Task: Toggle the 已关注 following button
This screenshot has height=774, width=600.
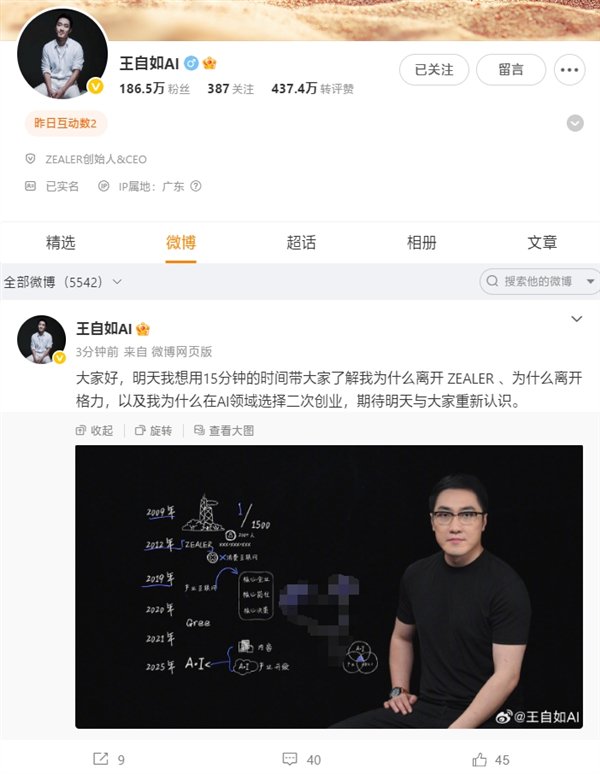Action: point(434,70)
